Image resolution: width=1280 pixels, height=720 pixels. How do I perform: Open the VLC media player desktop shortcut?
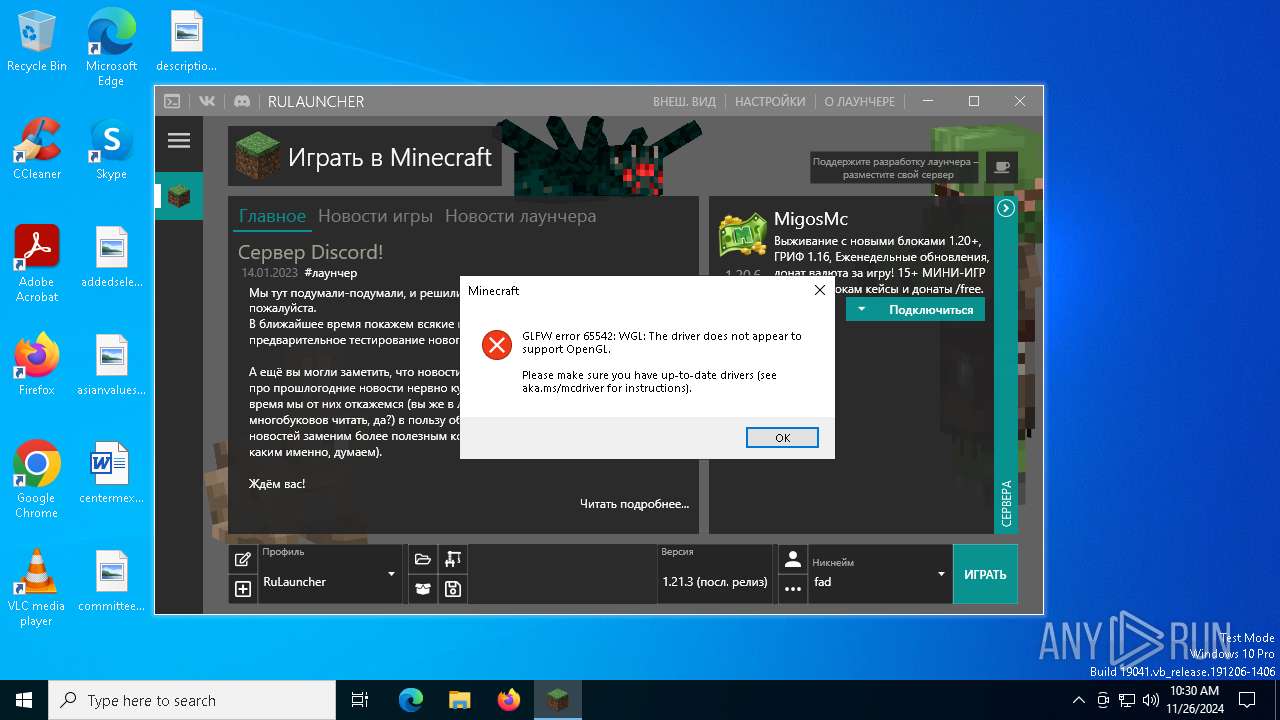coord(37,587)
